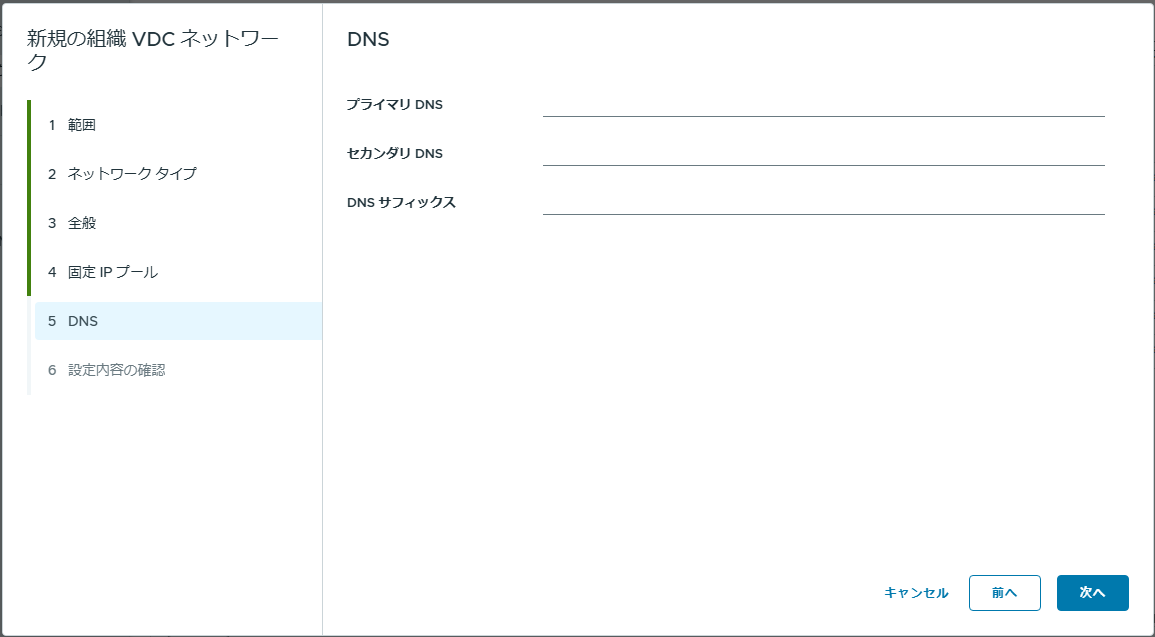Proceed with the 次へ button
The width and height of the screenshot is (1155, 637).
pos(1092,593)
